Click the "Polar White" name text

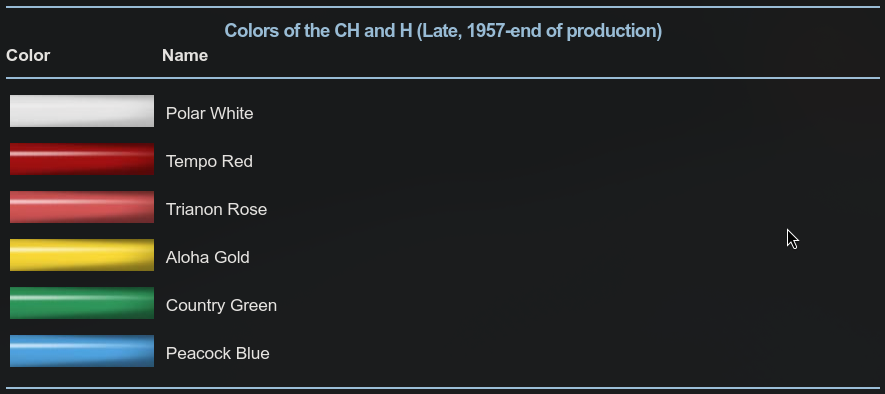[x=209, y=113]
